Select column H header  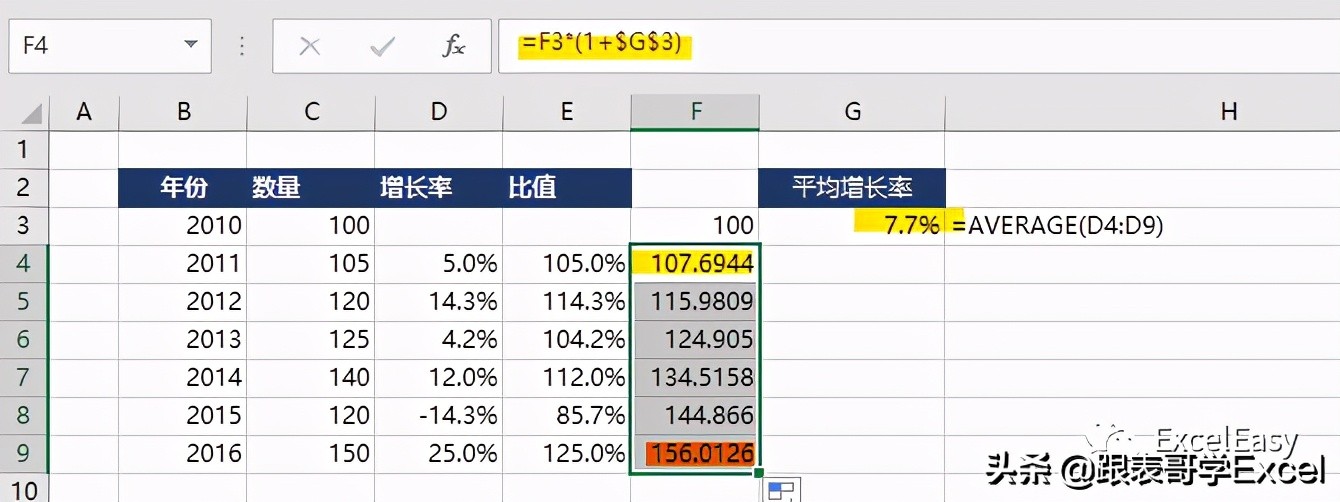[1229, 112]
